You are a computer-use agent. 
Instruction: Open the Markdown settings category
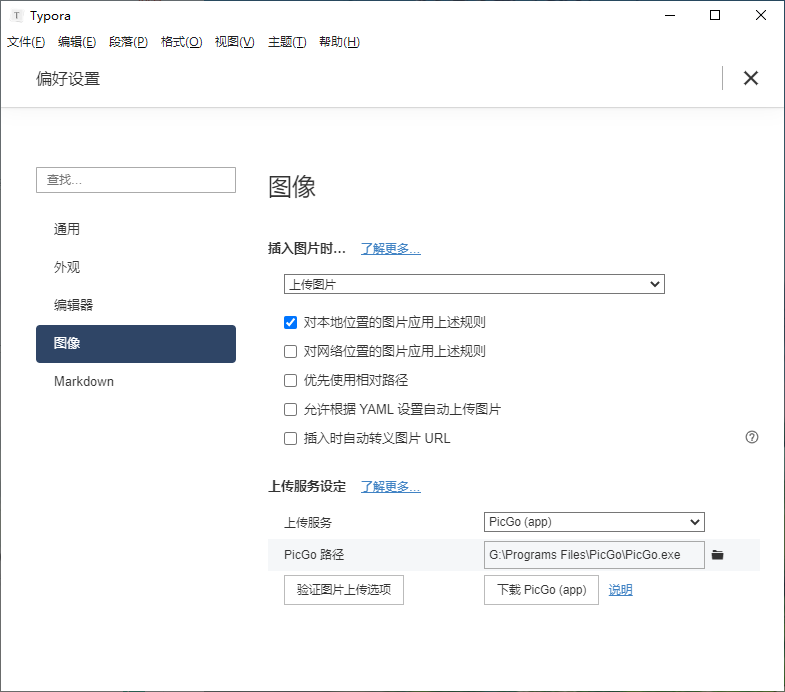pyautogui.click(x=136, y=382)
